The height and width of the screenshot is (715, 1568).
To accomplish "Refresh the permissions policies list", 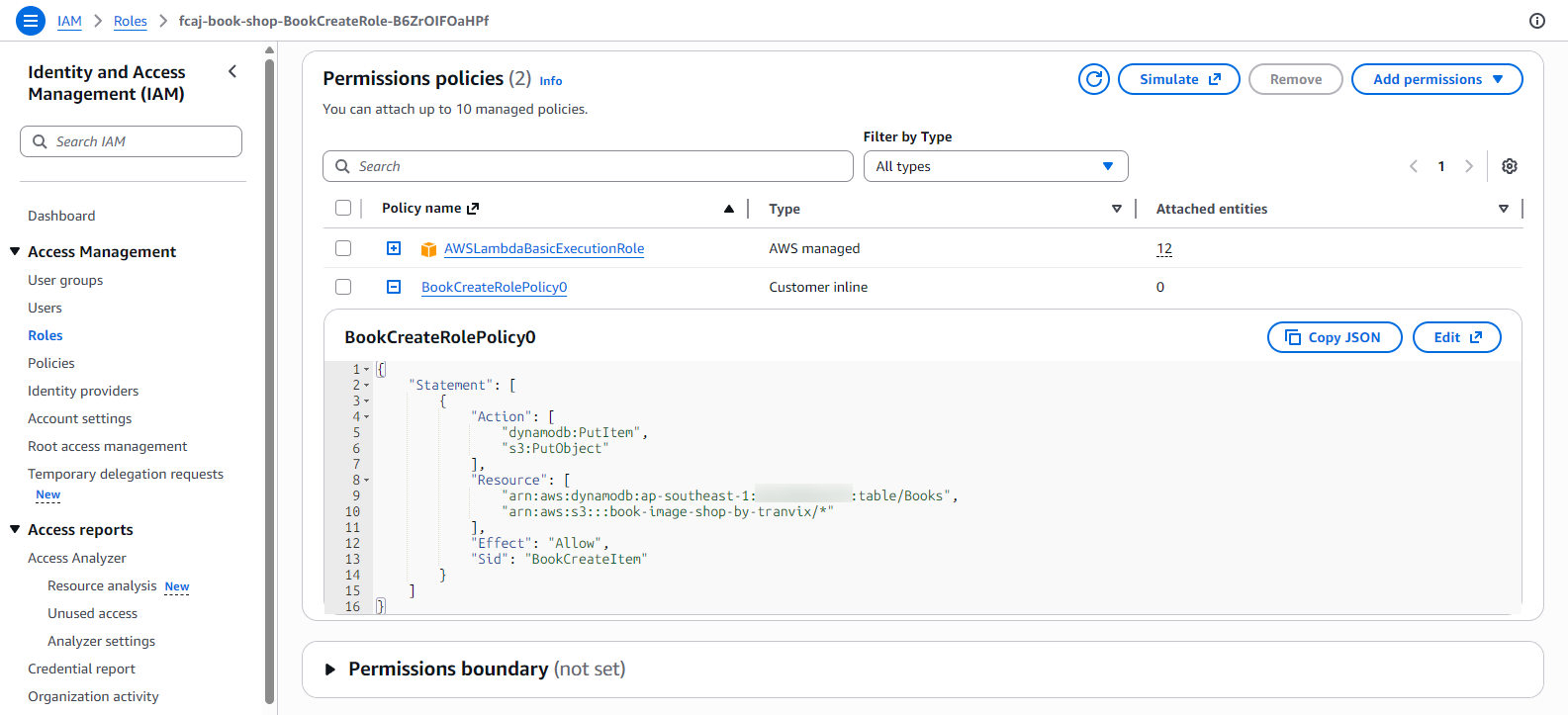I will [x=1093, y=79].
